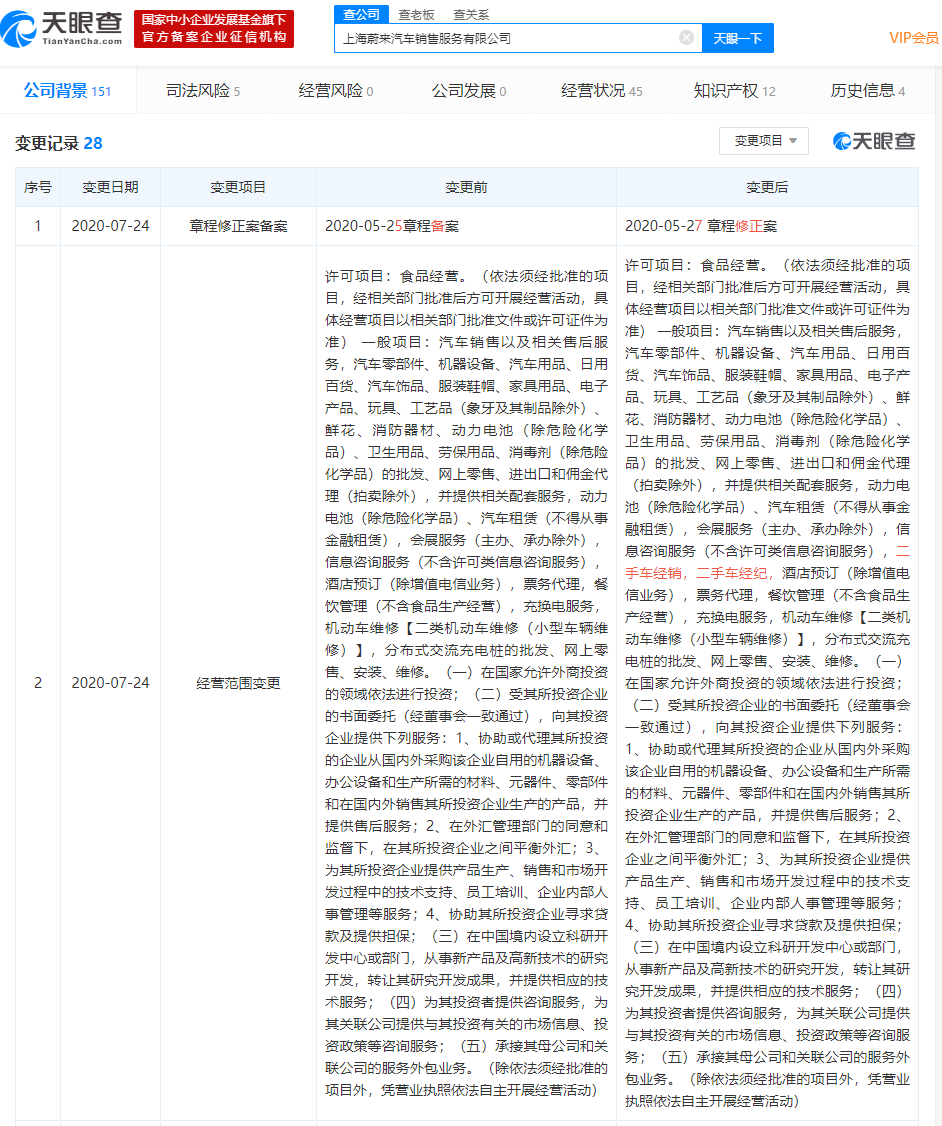
Task: Click the red 国家中小企业发展基金 badge
Action: click(x=213, y=28)
